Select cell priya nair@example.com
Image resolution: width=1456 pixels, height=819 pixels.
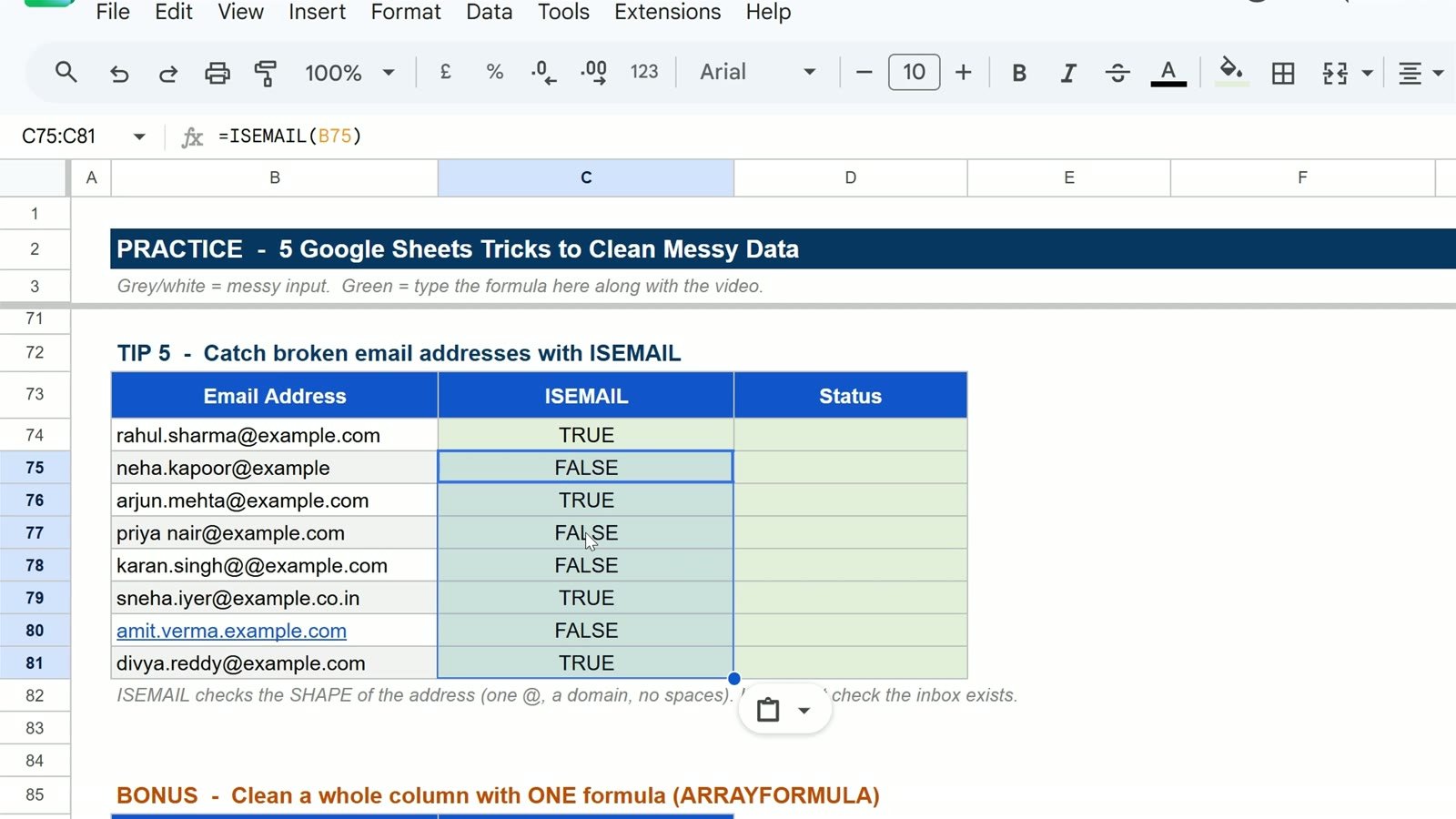[275, 533]
